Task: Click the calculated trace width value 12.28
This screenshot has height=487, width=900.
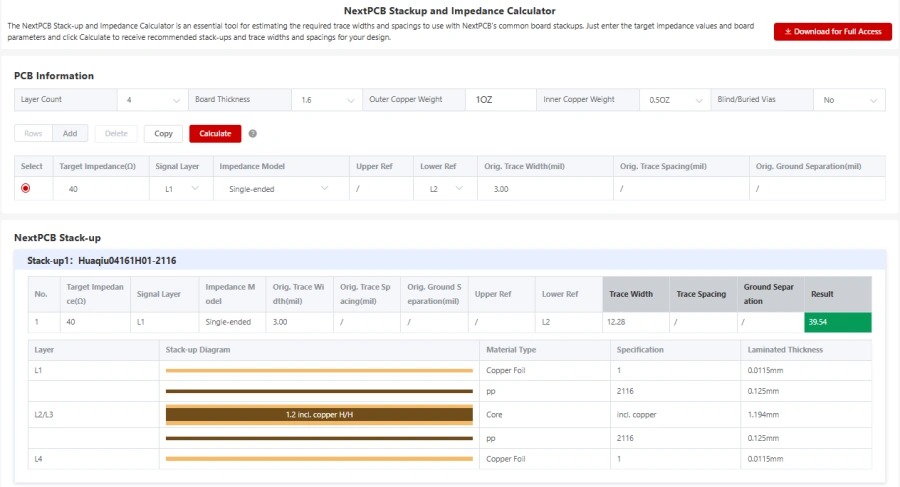Action: (616, 322)
